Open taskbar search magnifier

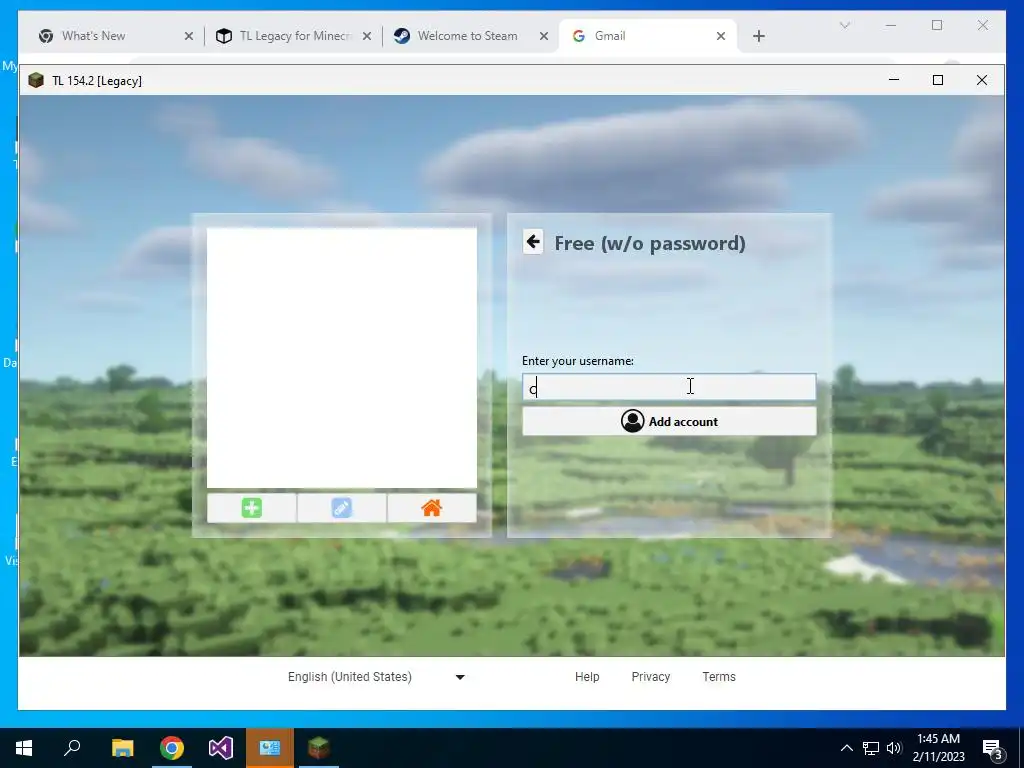pos(72,748)
